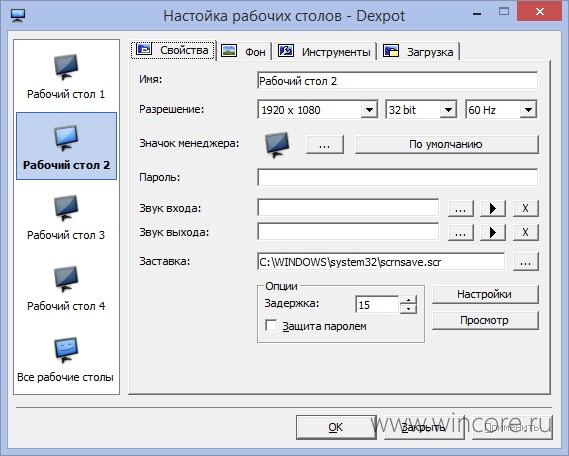This screenshot has width=569, height=456.
Task: Open the 60 Hz refresh rate dropdown
Action: [528, 110]
